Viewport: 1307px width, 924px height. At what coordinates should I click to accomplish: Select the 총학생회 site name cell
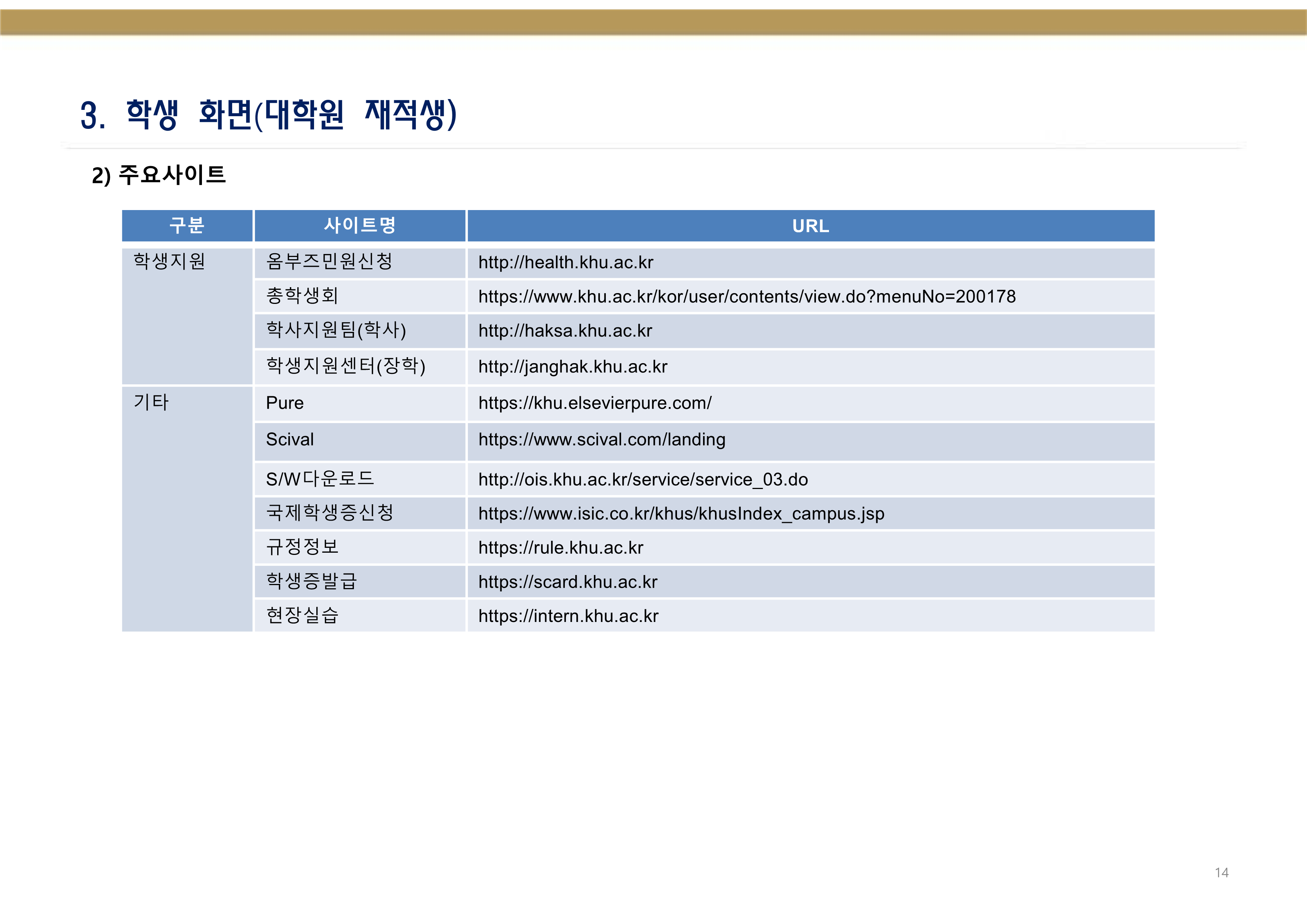coord(360,296)
